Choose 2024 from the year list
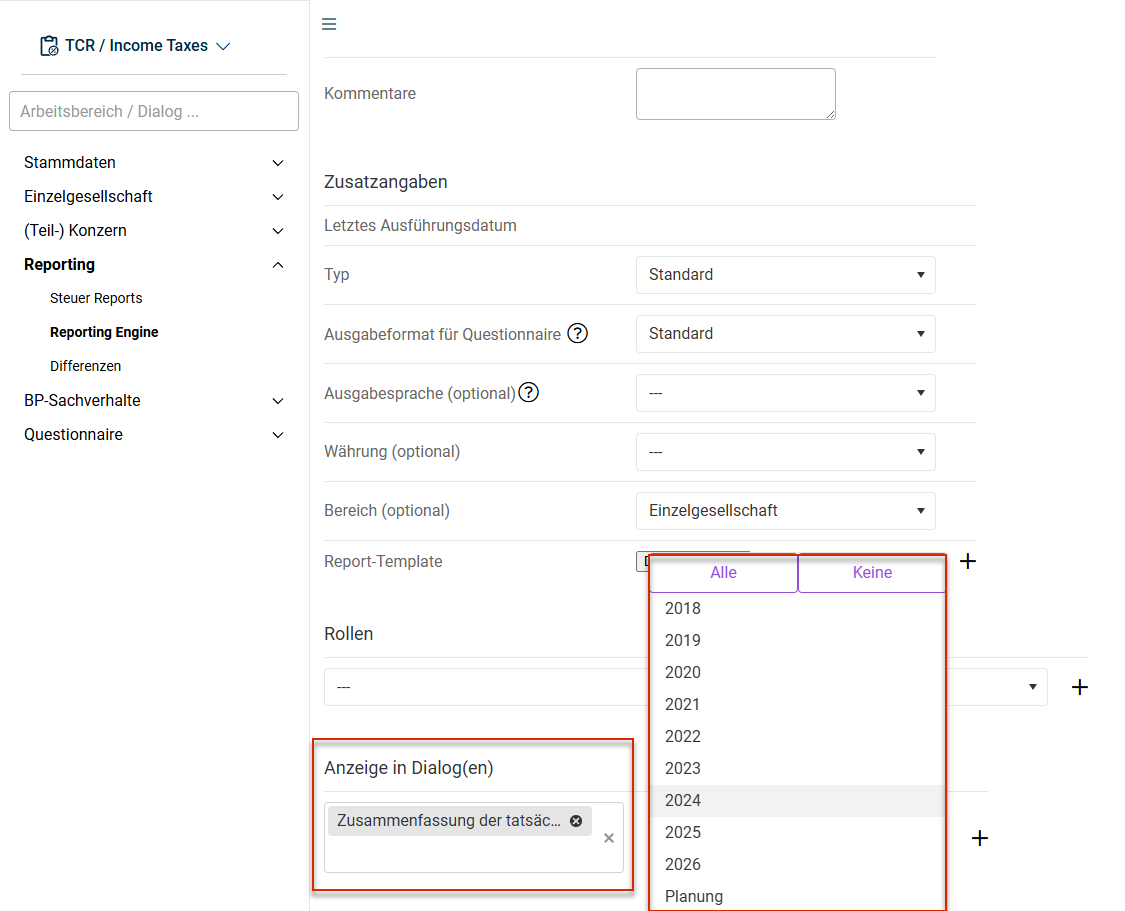The width and height of the screenshot is (1125, 911). 797,801
